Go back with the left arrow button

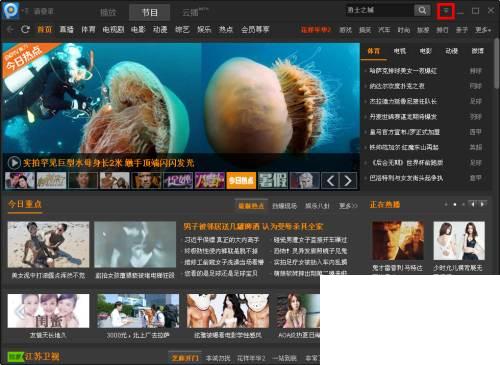tap(10, 29)
